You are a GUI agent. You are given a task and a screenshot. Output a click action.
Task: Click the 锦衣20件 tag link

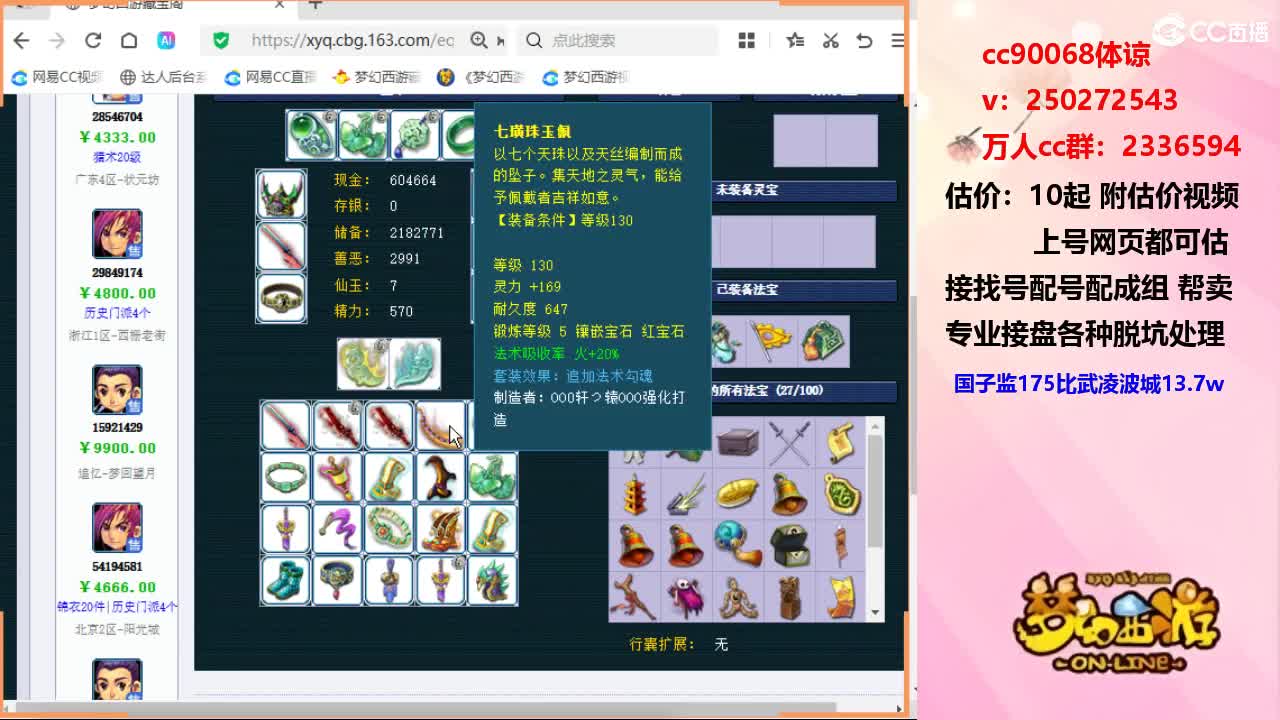(82, 607)
